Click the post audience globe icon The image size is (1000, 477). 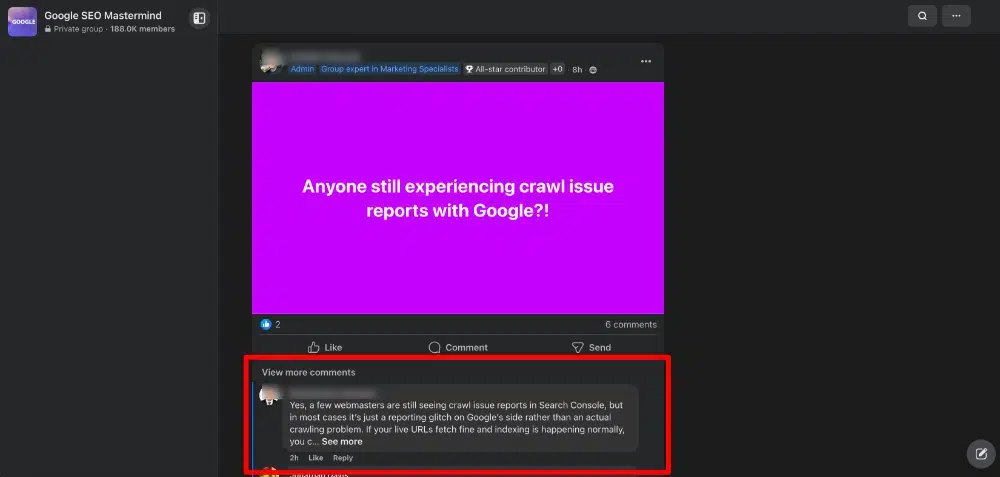click(x=593, y=70)
